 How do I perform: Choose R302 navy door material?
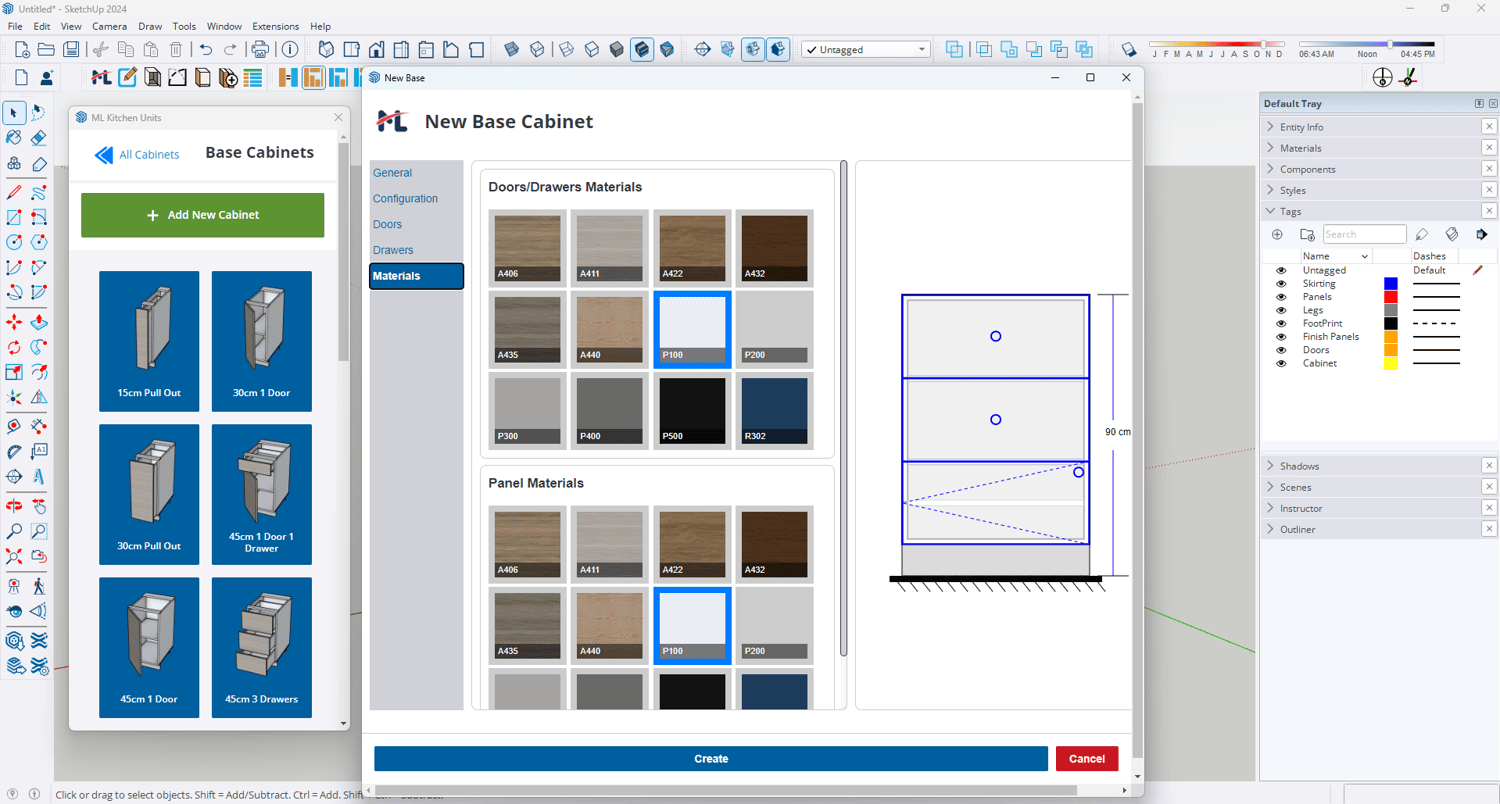(x=774, y=410)
